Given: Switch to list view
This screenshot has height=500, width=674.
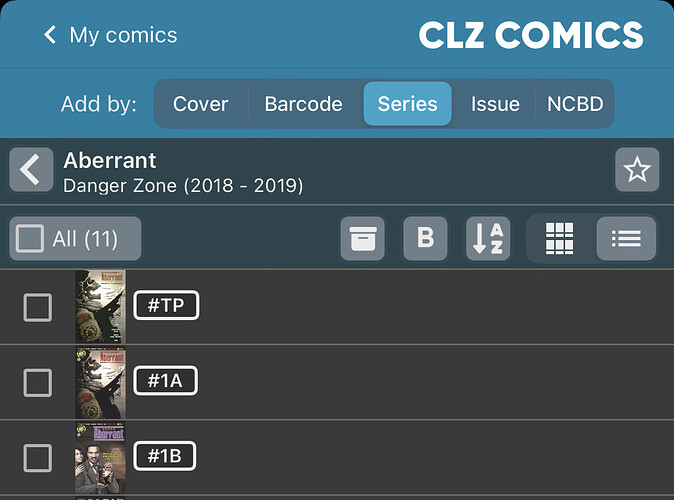Looking at the screenshot, I should (626, 238).
